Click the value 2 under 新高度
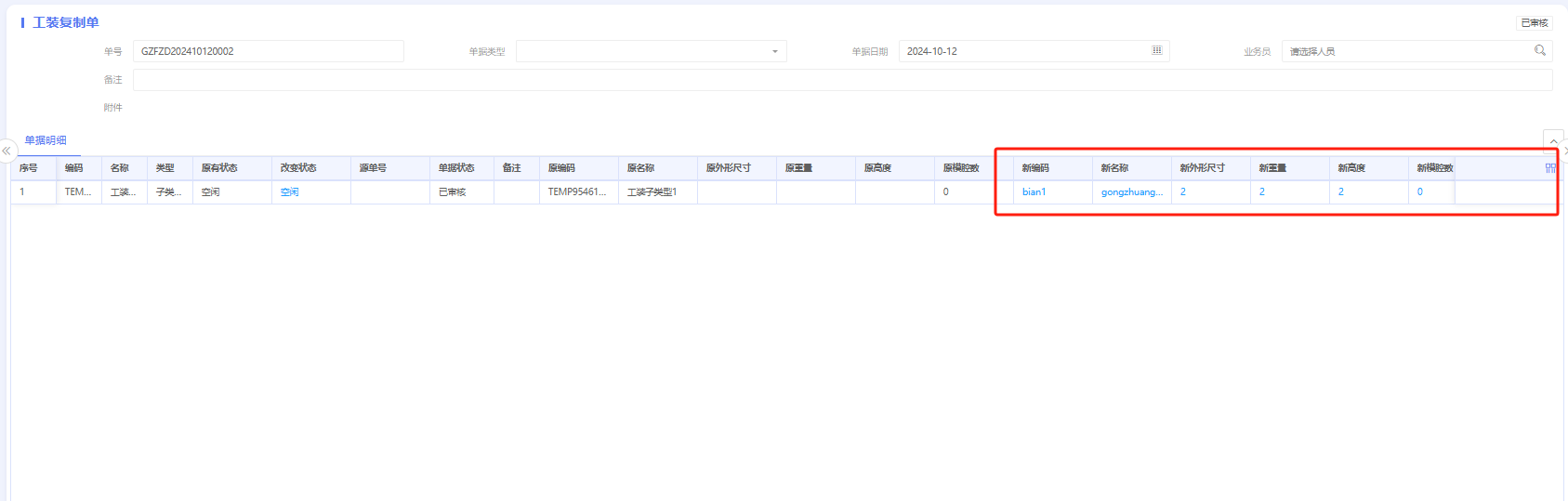Screen dimensions: 1568x501 (x=1341, y=192)
